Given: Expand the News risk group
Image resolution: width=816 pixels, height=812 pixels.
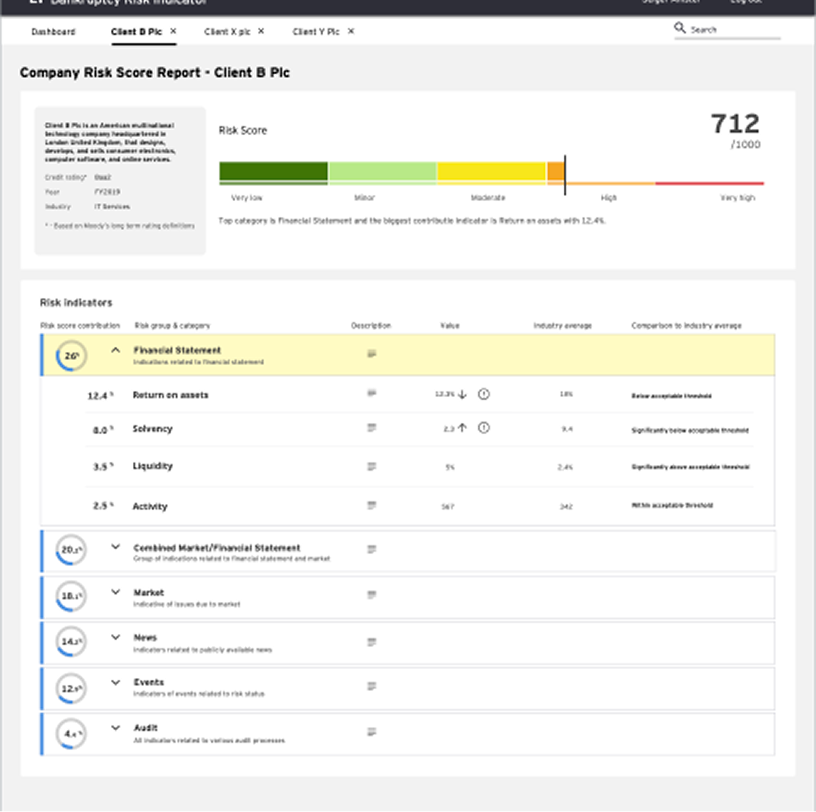Looking at the screenshot, I should point(116,637).
